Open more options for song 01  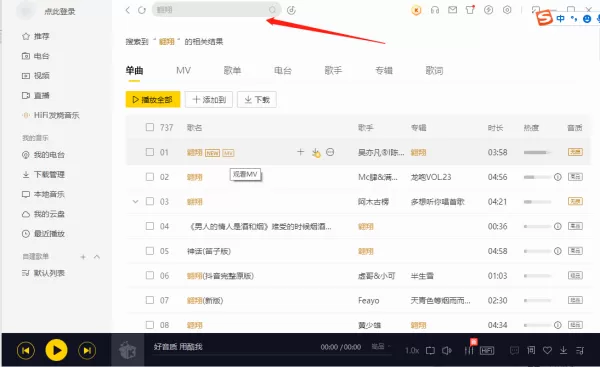(x=330, y=152)
